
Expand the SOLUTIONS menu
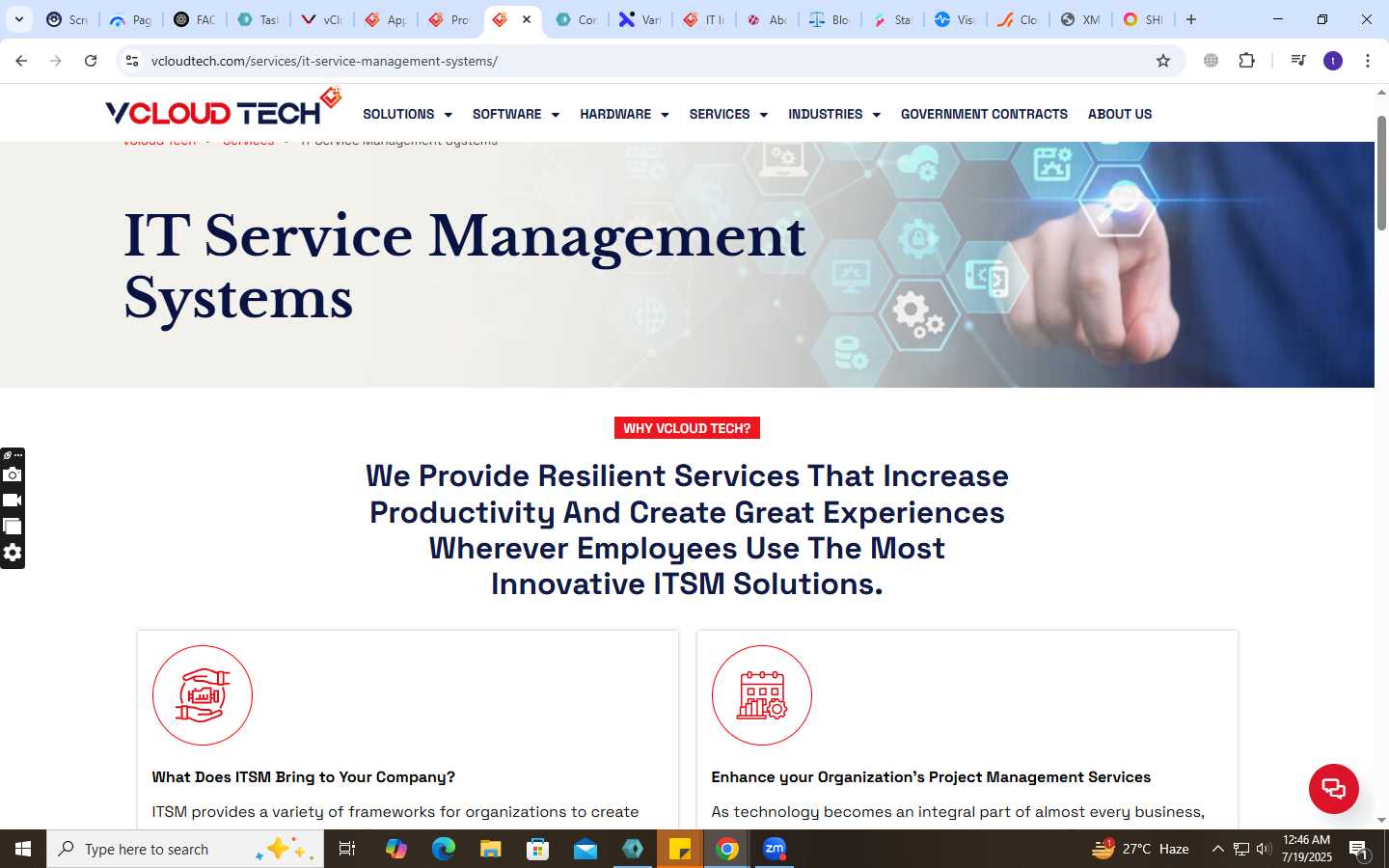tap(407, 114)
